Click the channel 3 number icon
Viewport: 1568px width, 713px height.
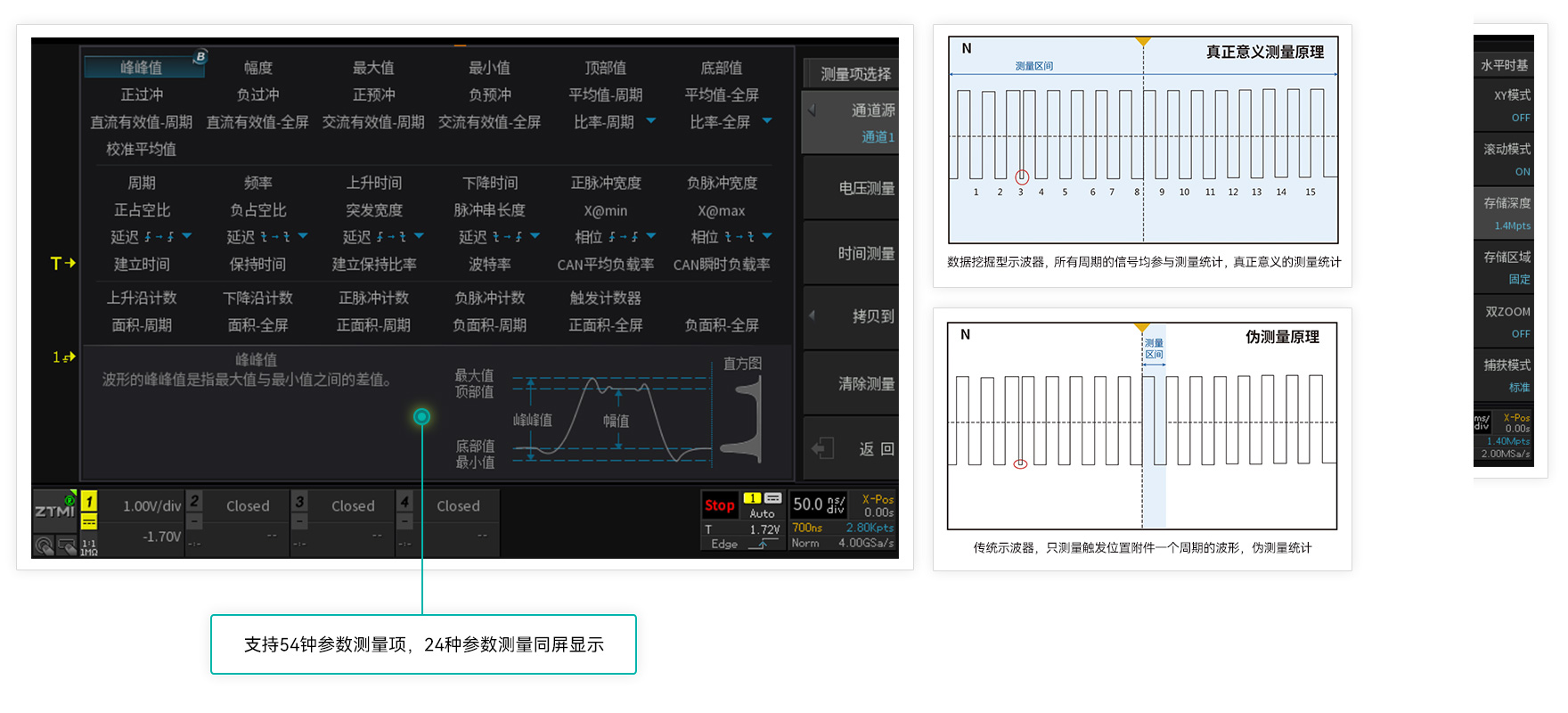[299, 502]
